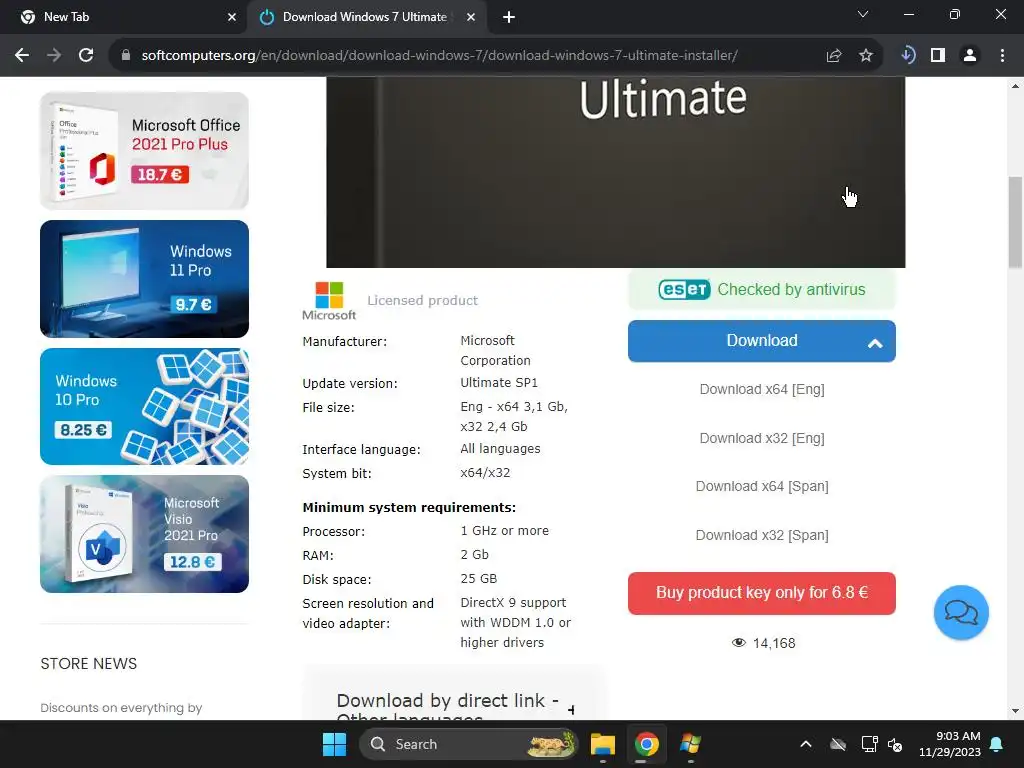Click the Licensed product text
The image size is (1024, 768).
(x=423, y=300)
